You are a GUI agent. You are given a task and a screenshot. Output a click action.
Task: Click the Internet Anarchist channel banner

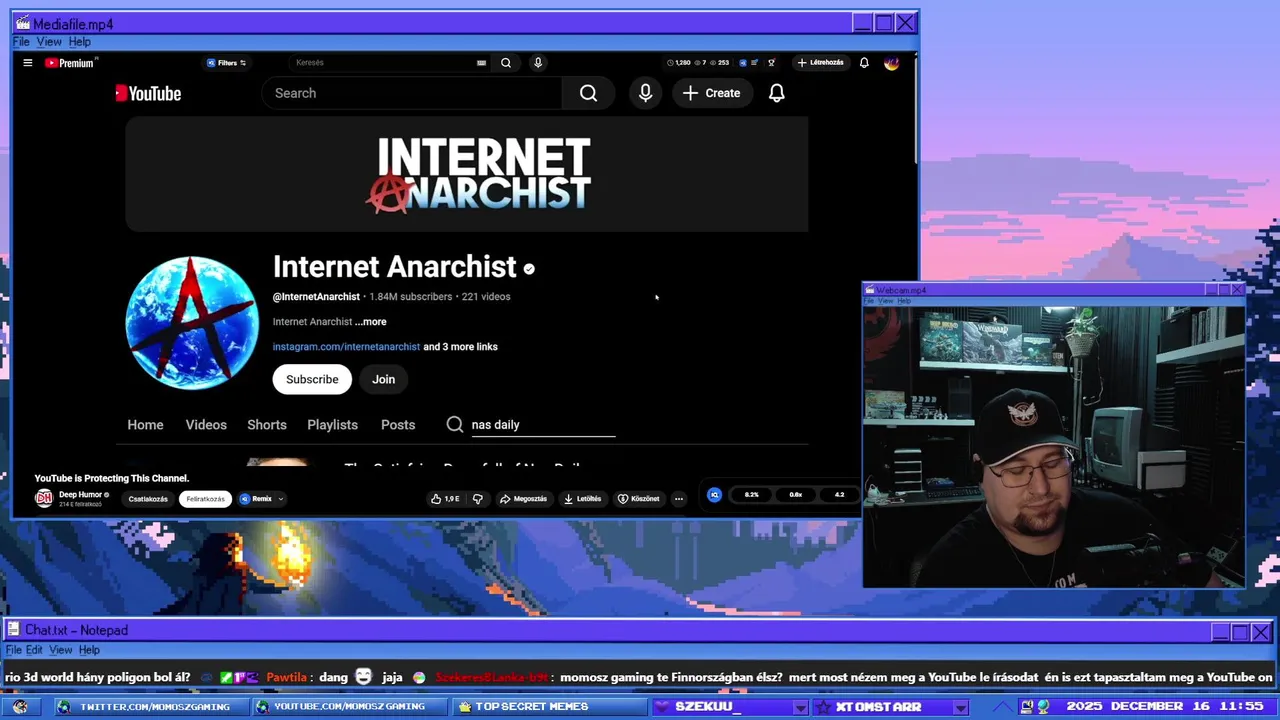click(467, 174)
